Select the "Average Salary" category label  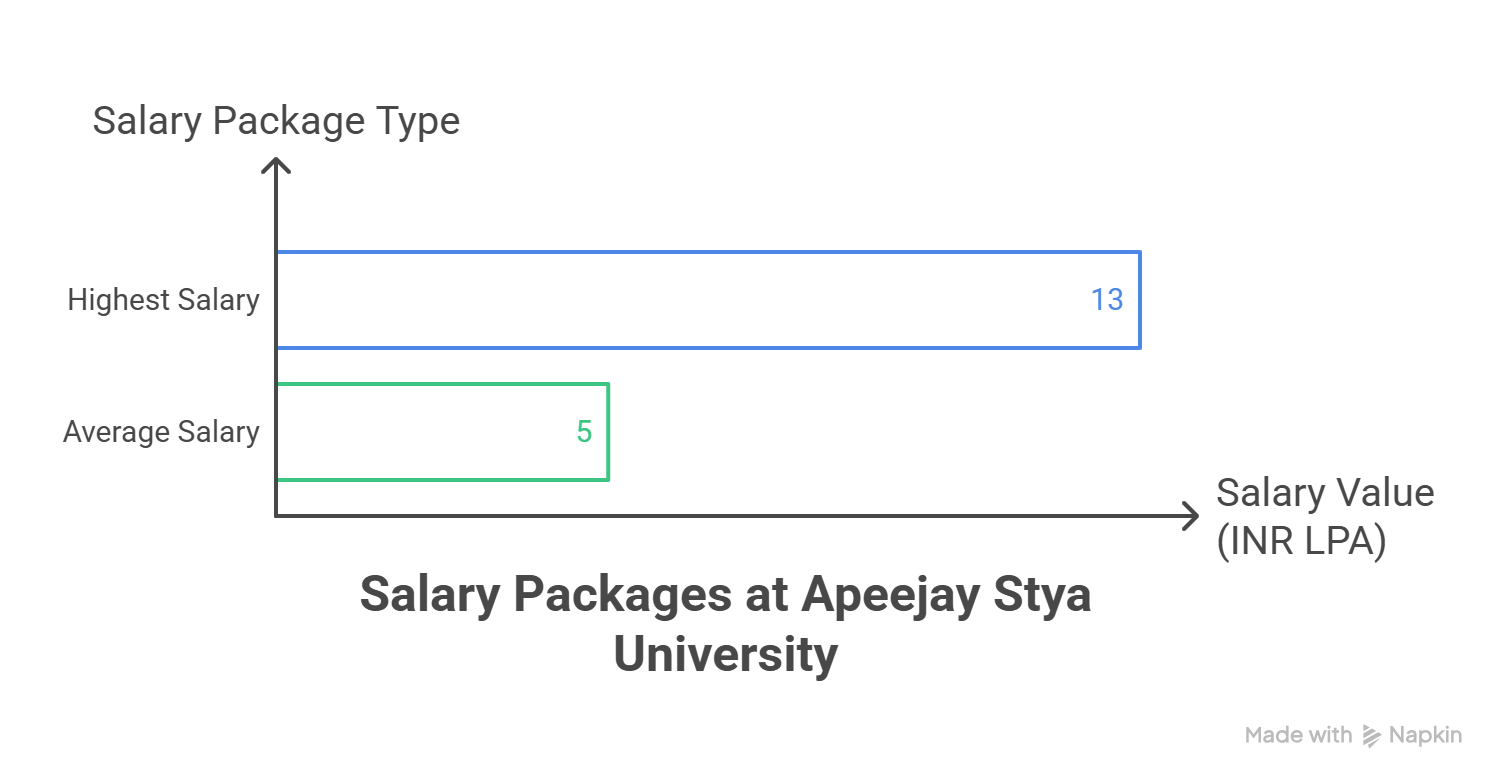pyautogui.click(x=161, y=432)
